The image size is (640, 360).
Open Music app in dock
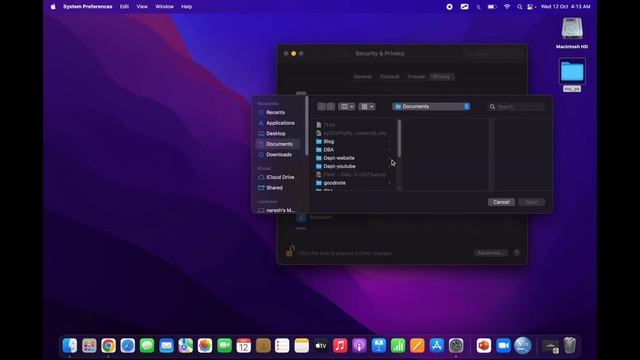340,346
